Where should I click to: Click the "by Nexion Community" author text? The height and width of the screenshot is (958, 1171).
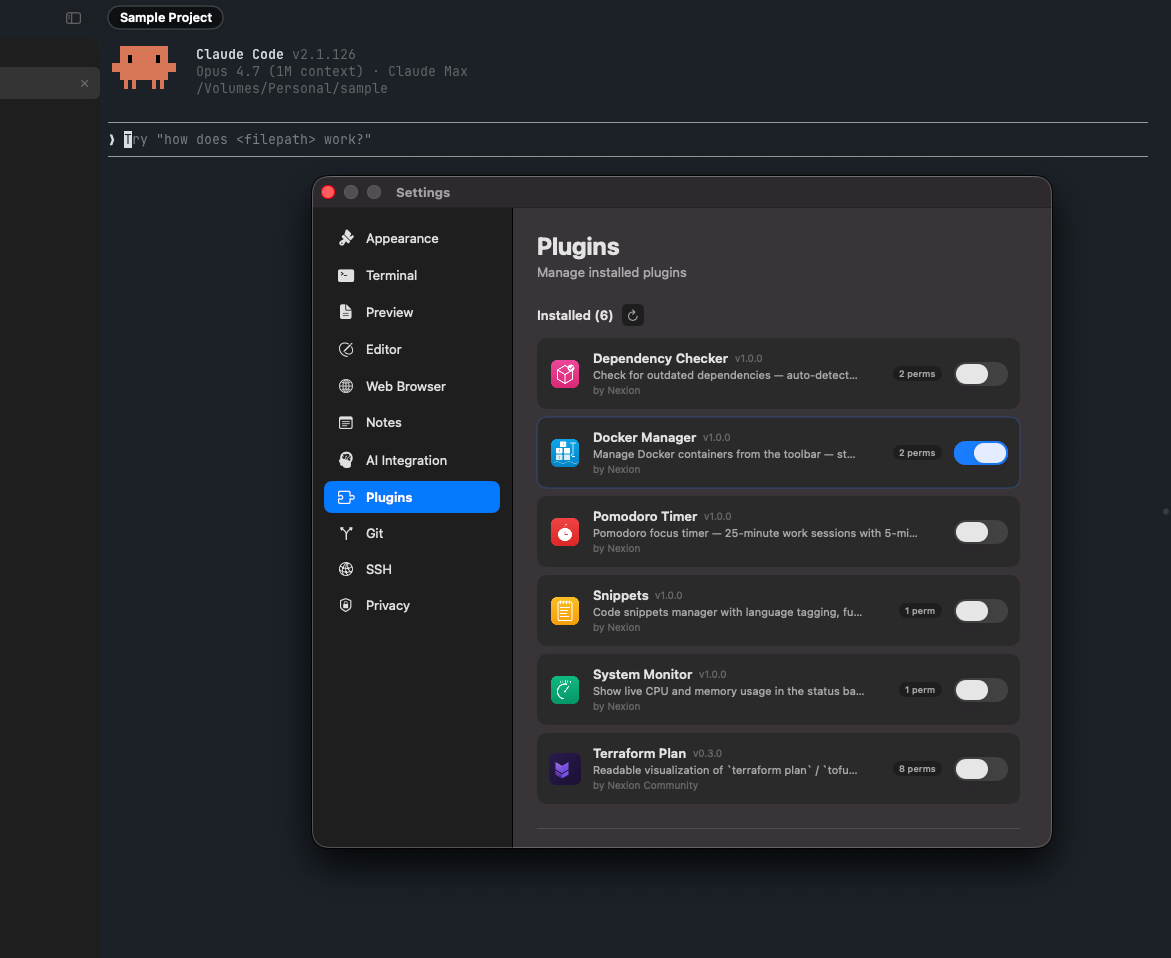pos(645,786)
